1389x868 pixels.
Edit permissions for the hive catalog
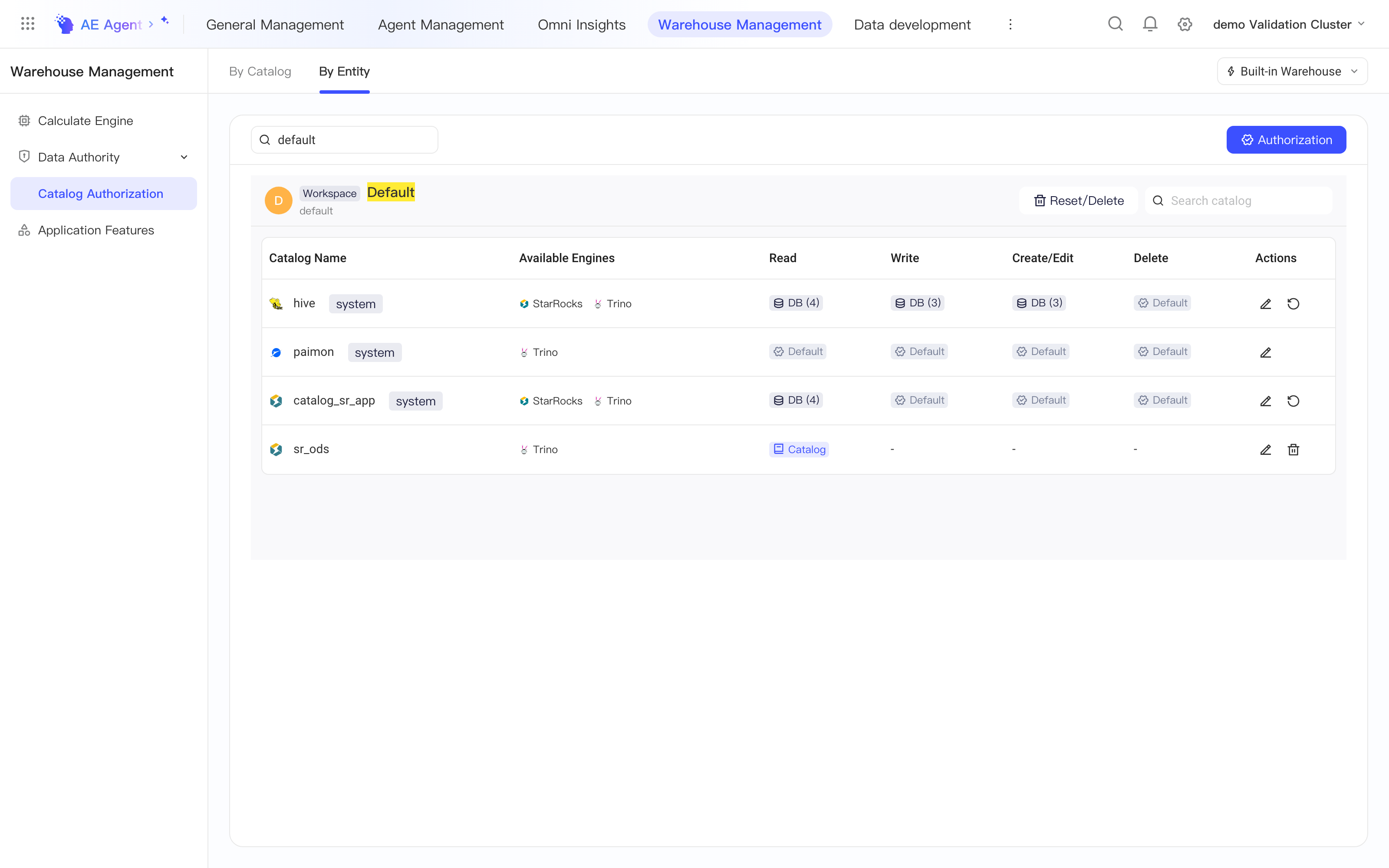(x=1266, y=304)
